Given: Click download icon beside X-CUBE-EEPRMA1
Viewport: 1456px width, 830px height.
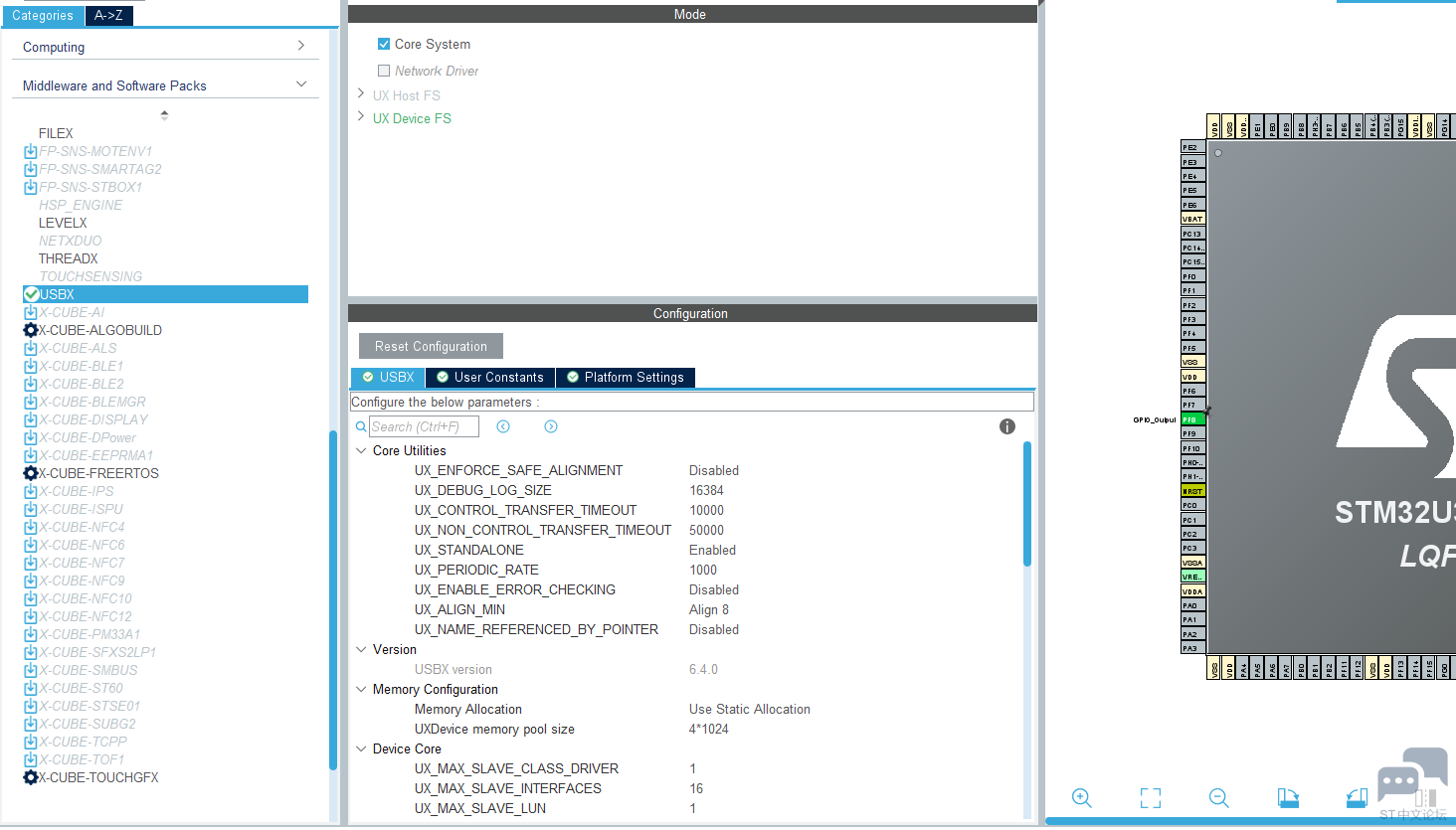Looking at the screenshot, I should 31,455.
